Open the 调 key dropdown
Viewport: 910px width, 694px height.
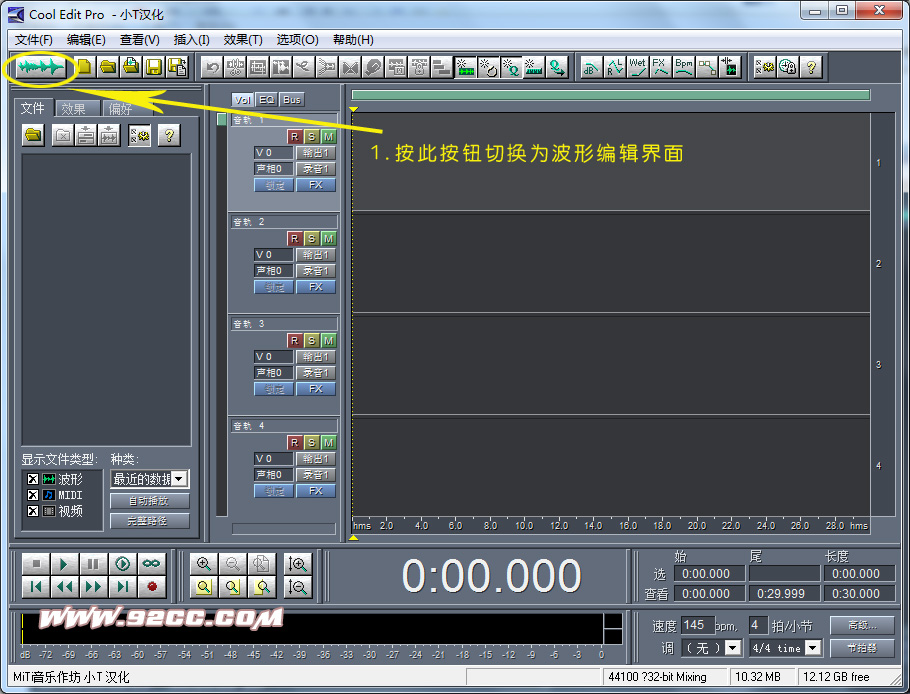[x=733, y=648]
